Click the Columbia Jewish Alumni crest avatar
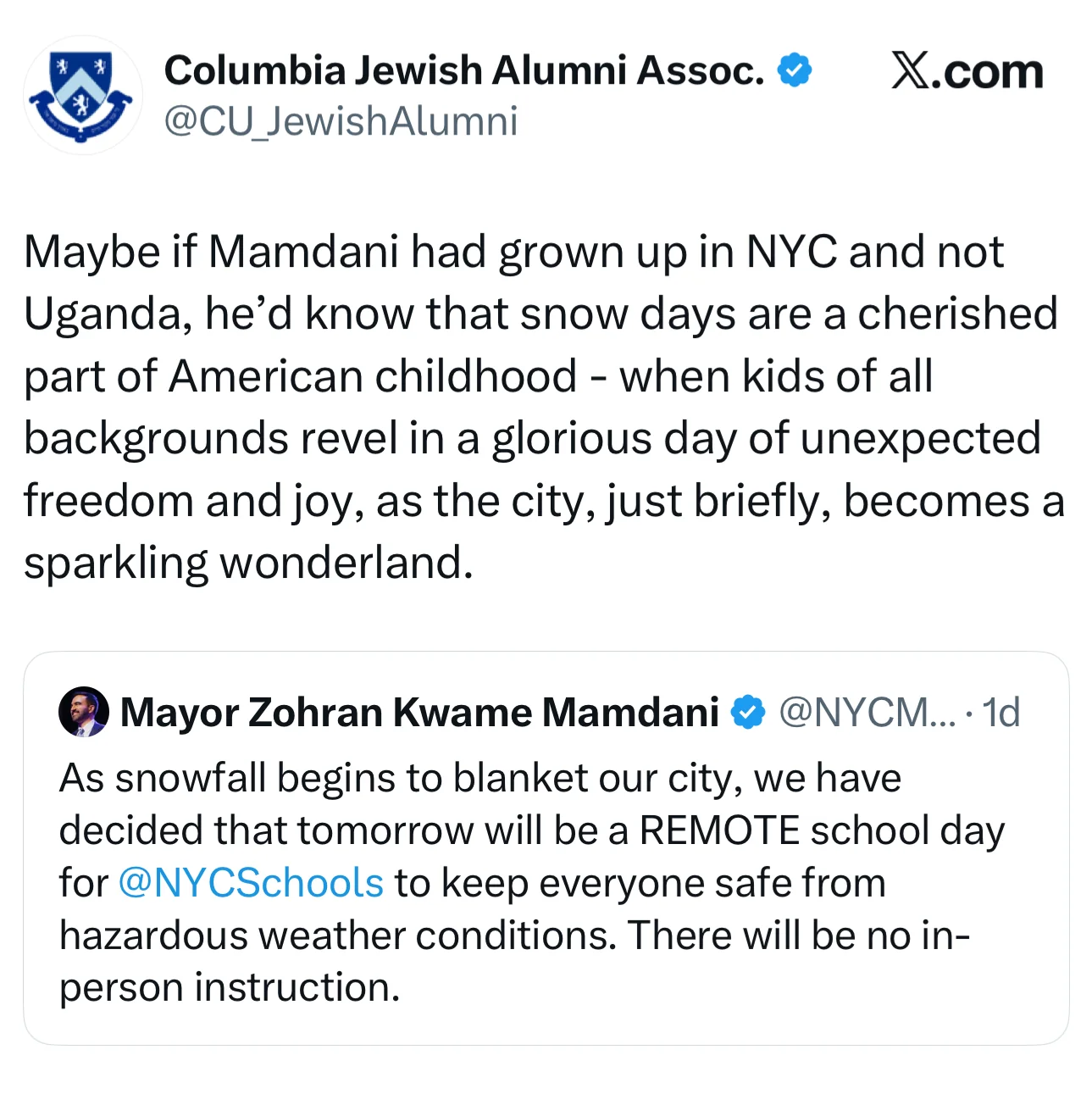The height and width of the screenshot is (1094, 1092). tap(82, 95)
